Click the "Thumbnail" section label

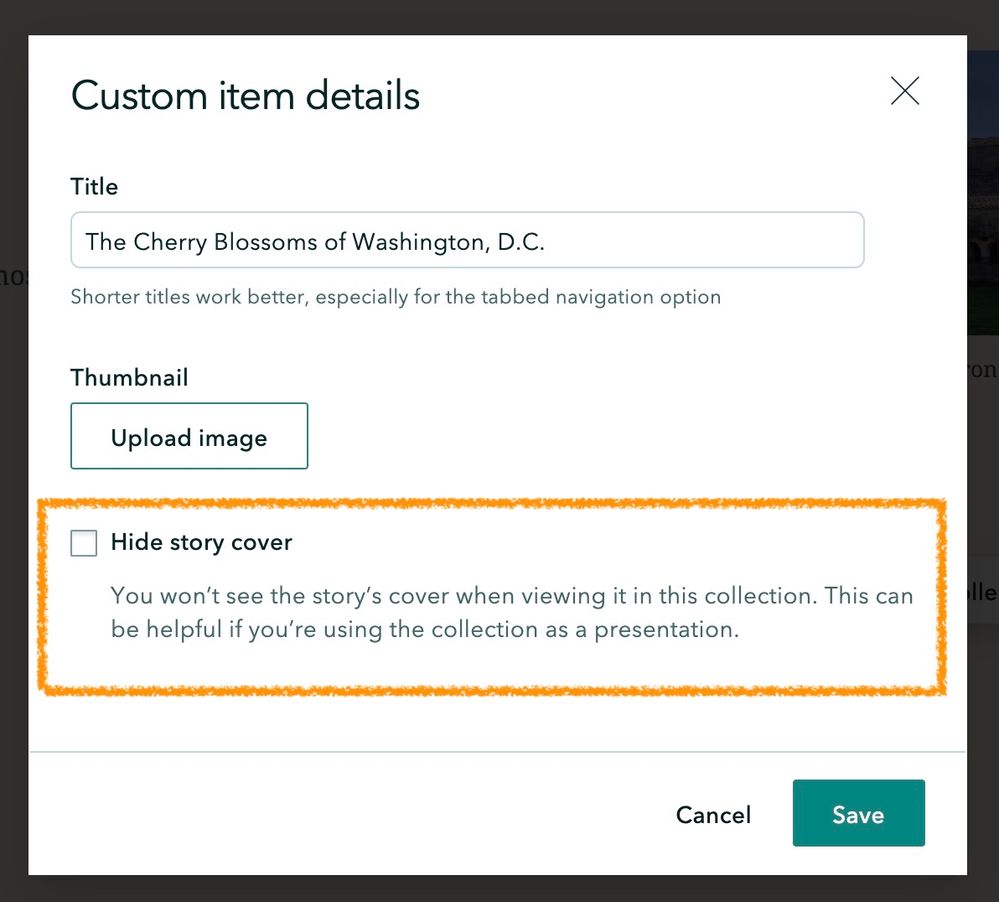click(129, 378)
